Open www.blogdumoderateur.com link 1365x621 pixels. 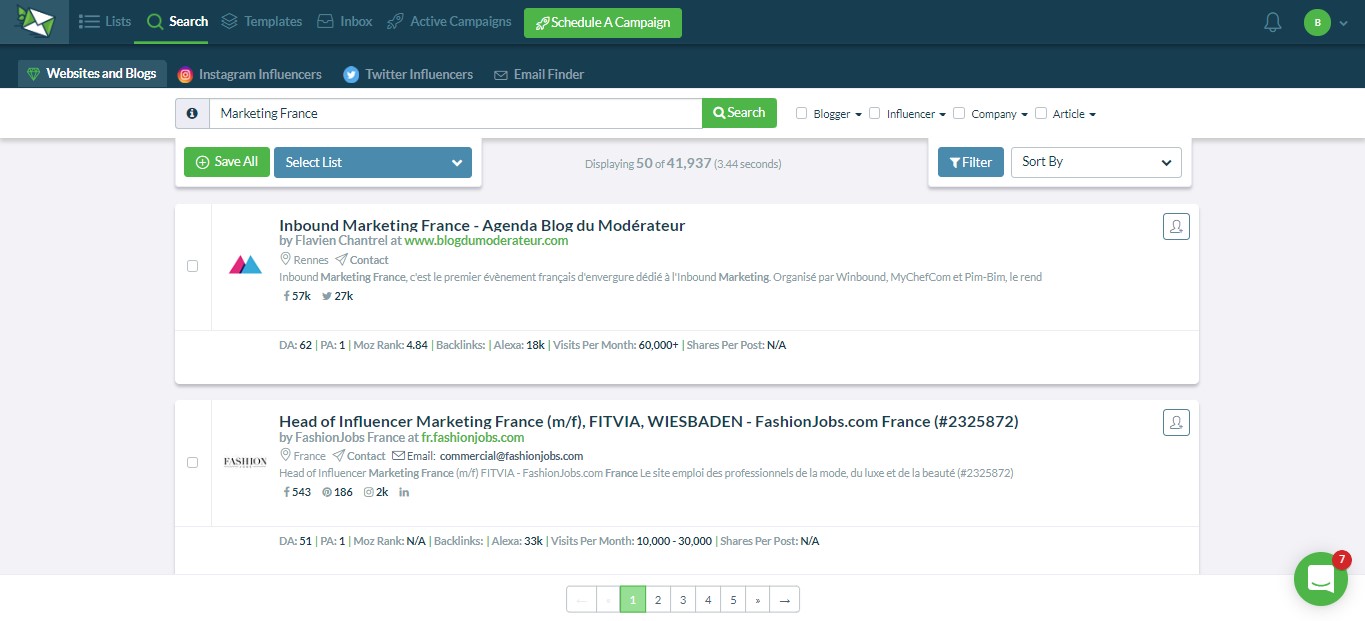tap(486, 241)
